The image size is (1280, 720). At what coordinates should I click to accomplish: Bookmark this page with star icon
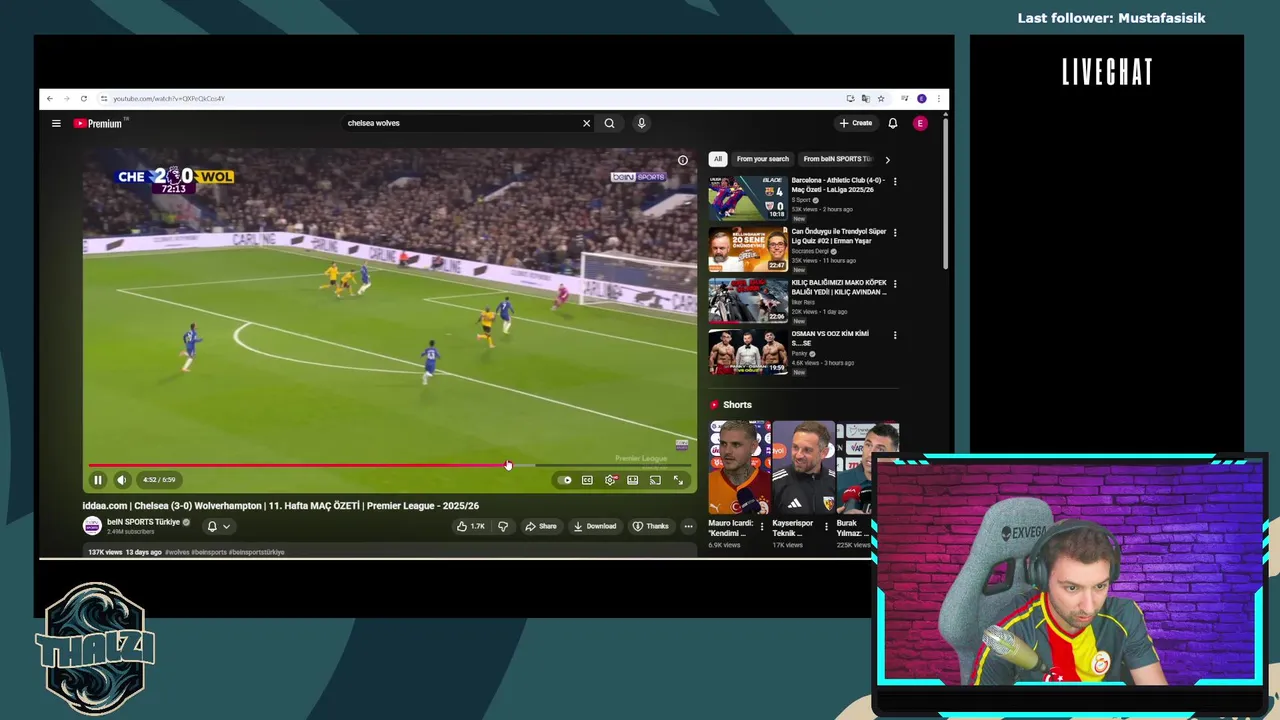coord(881,99)
